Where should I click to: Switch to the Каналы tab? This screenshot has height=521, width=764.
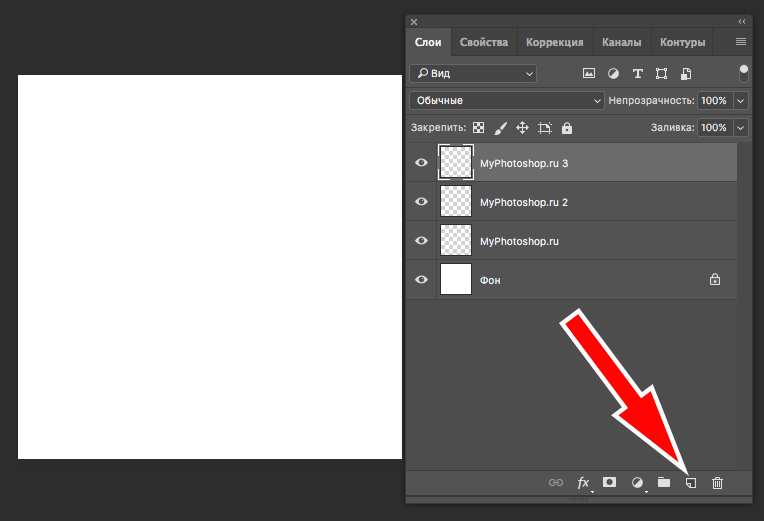pos(621,42)
